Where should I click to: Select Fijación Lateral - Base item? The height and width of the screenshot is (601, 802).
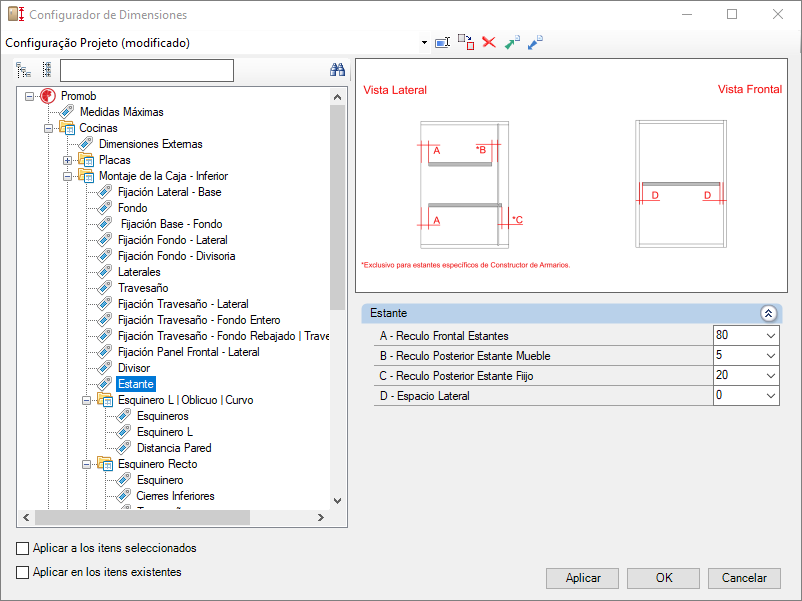point(169,192)
